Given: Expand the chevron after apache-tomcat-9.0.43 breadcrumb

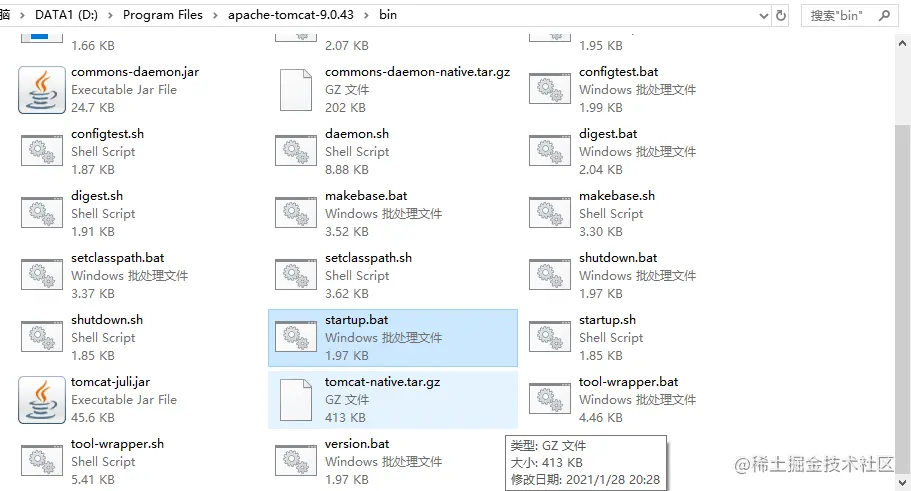Looking at the screenshot, I should coord(366,15).
